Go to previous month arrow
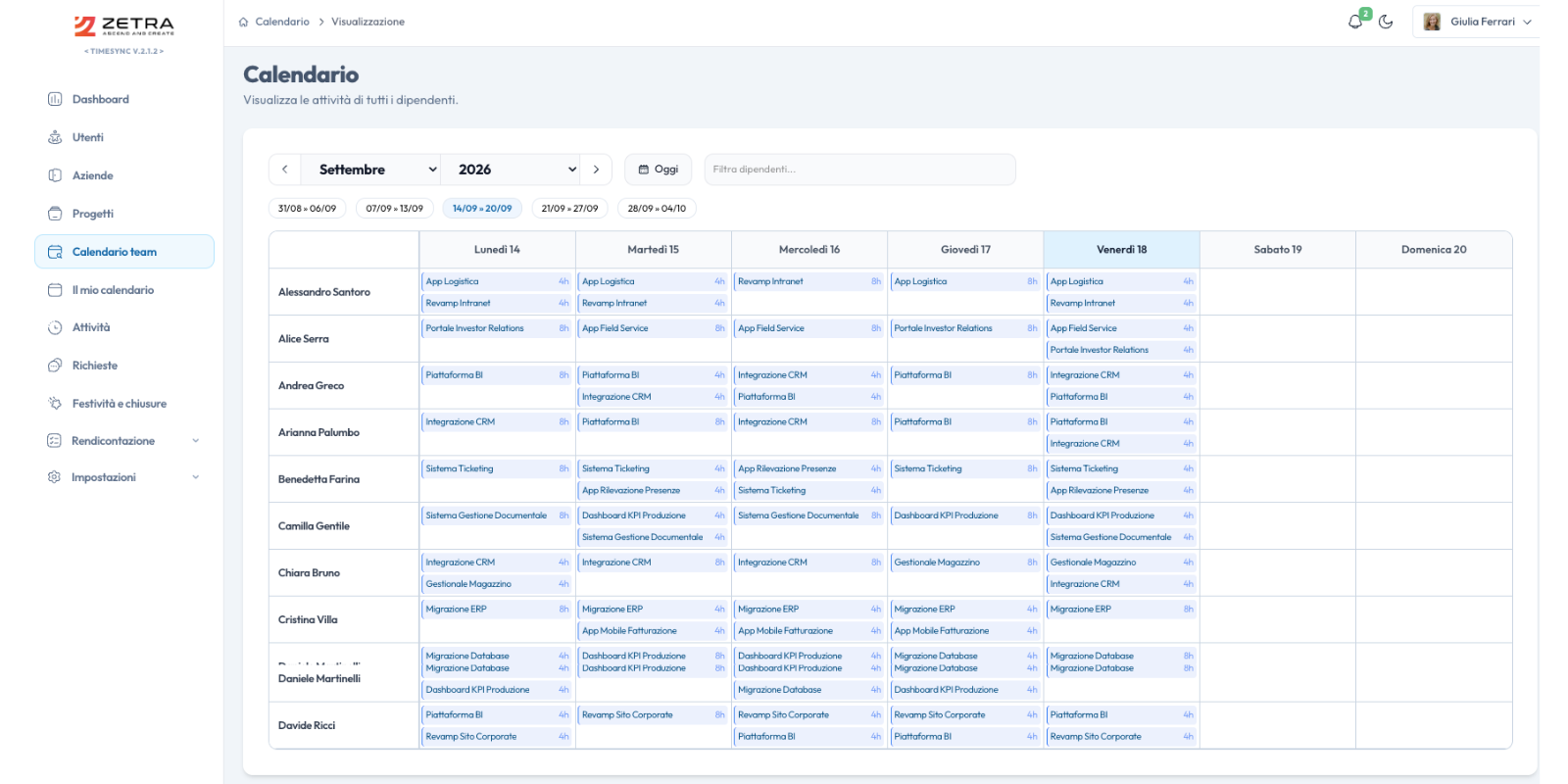The height and width of the screenshot is (784, 1568). point(285,170)
